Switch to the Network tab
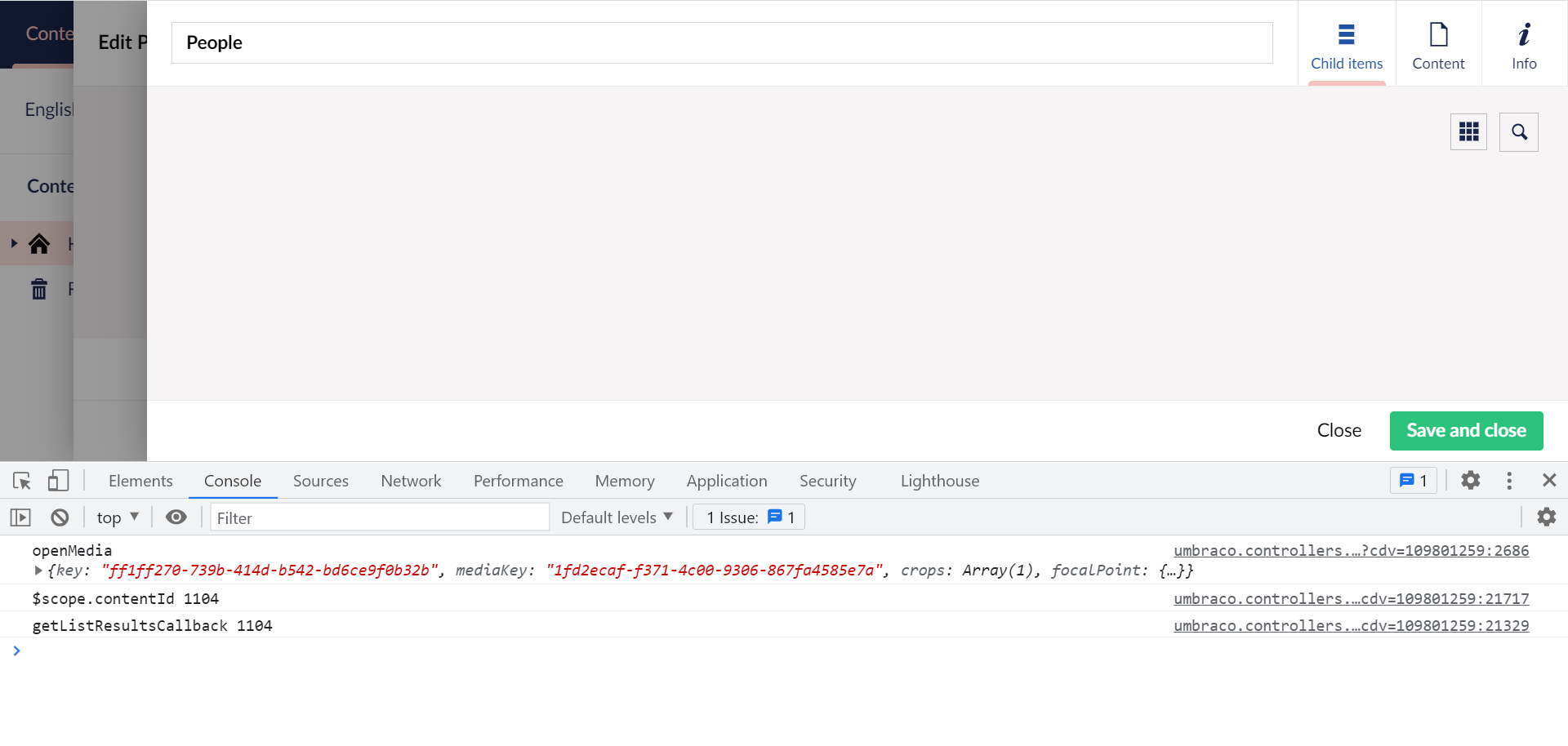 click(410, 481)
